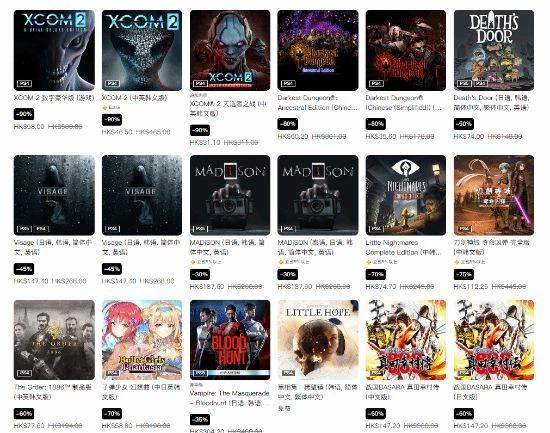The image size is (550, 433).
Task: Click the Bullet Girls Phantasia cover
Action: pos(142,340)
